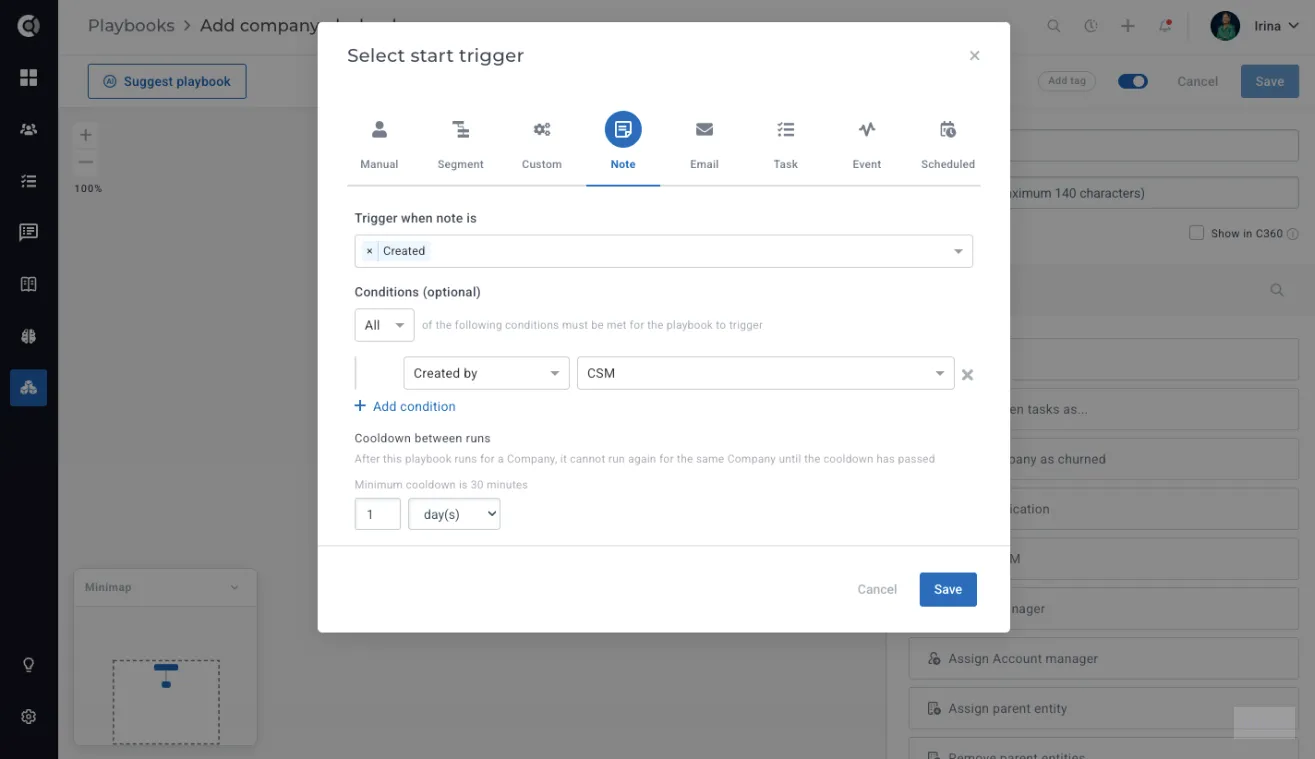The width and height of the screenshot is (1315, 759).
Task: Open the conversations icon in sidebar
Action: 28,232
